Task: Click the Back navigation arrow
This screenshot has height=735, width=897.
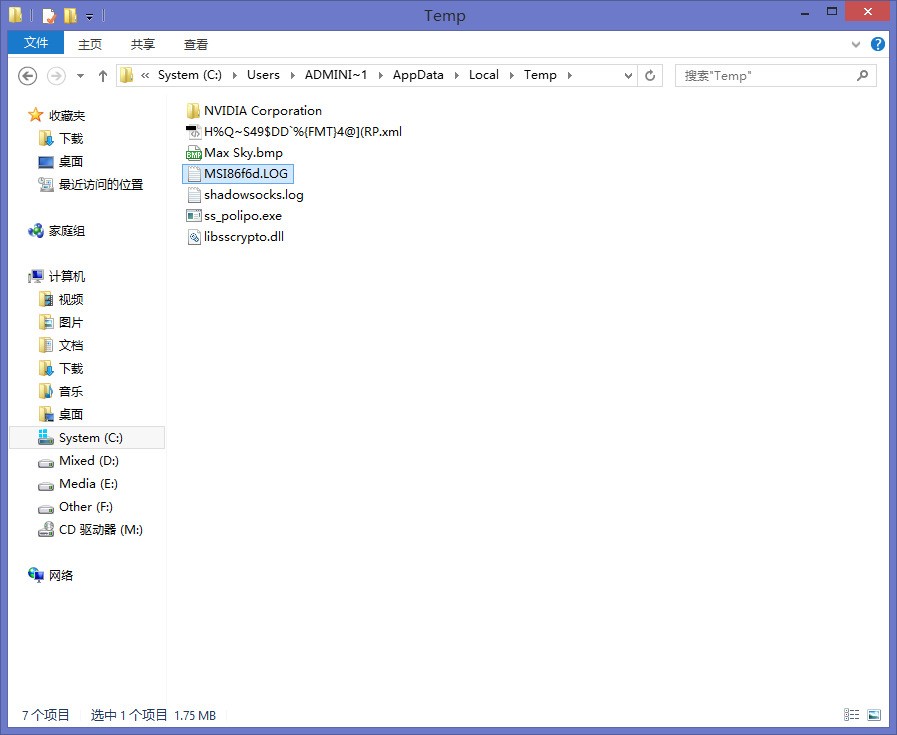Action: tap(28, 75)
